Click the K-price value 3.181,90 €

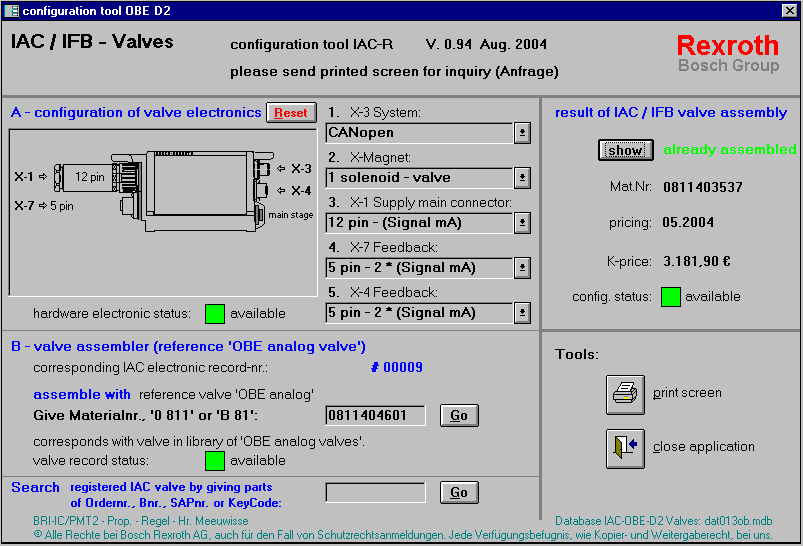(696, 261)
